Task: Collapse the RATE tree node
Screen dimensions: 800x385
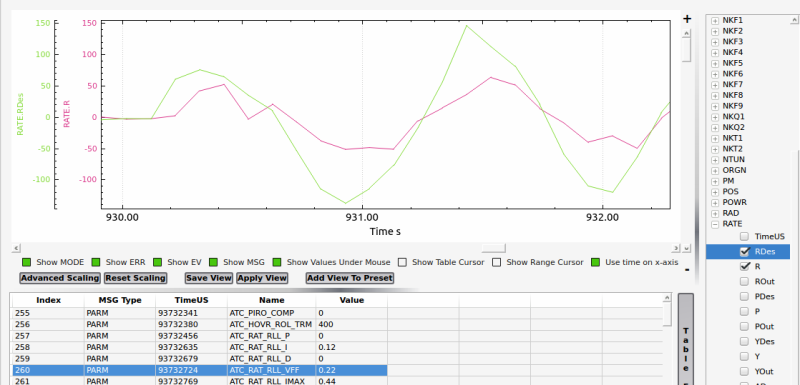Action: pos(715,224)
